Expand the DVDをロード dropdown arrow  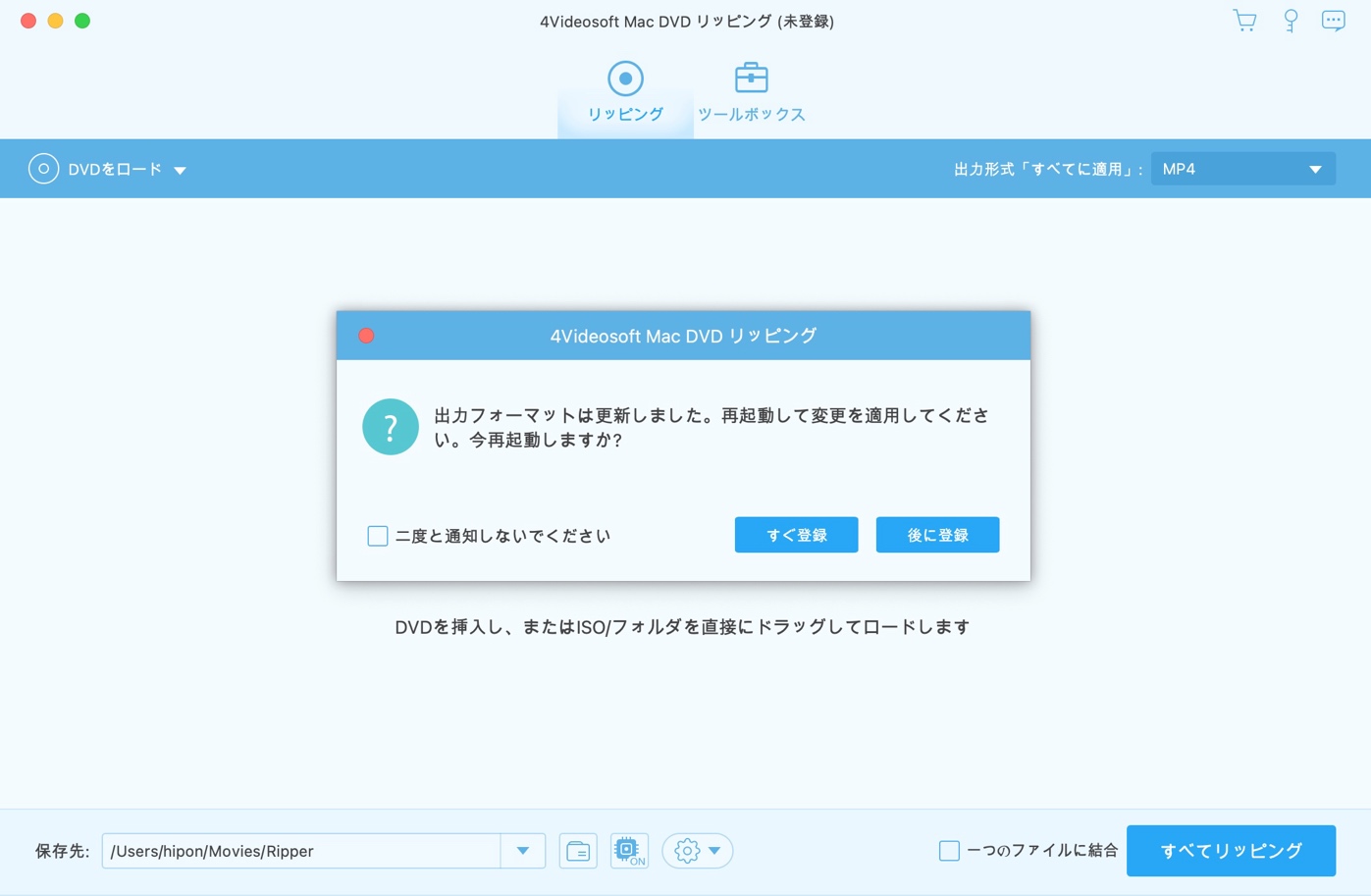click(x=181, y=170)
